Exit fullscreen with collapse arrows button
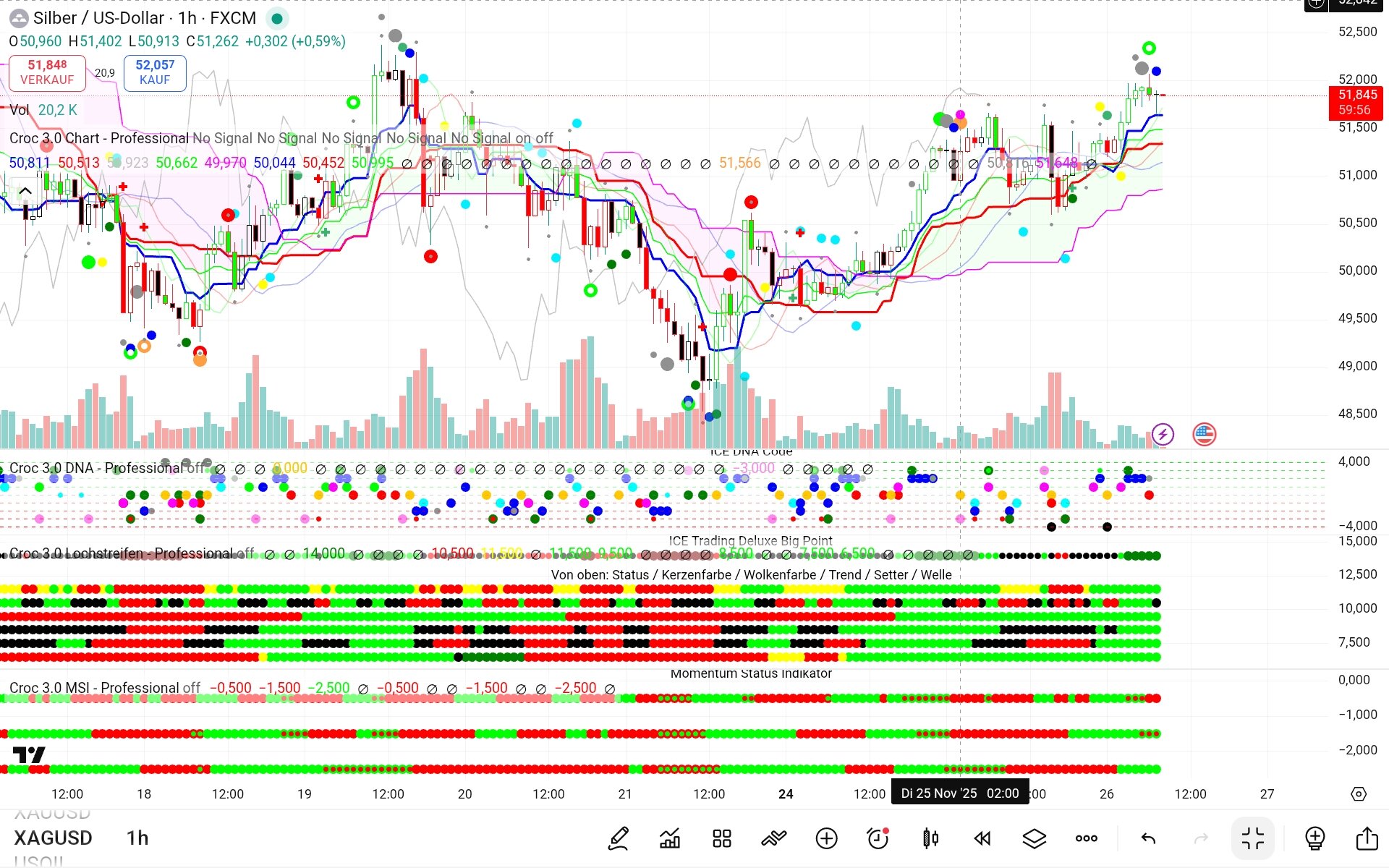 click(x=1253, y=838)
